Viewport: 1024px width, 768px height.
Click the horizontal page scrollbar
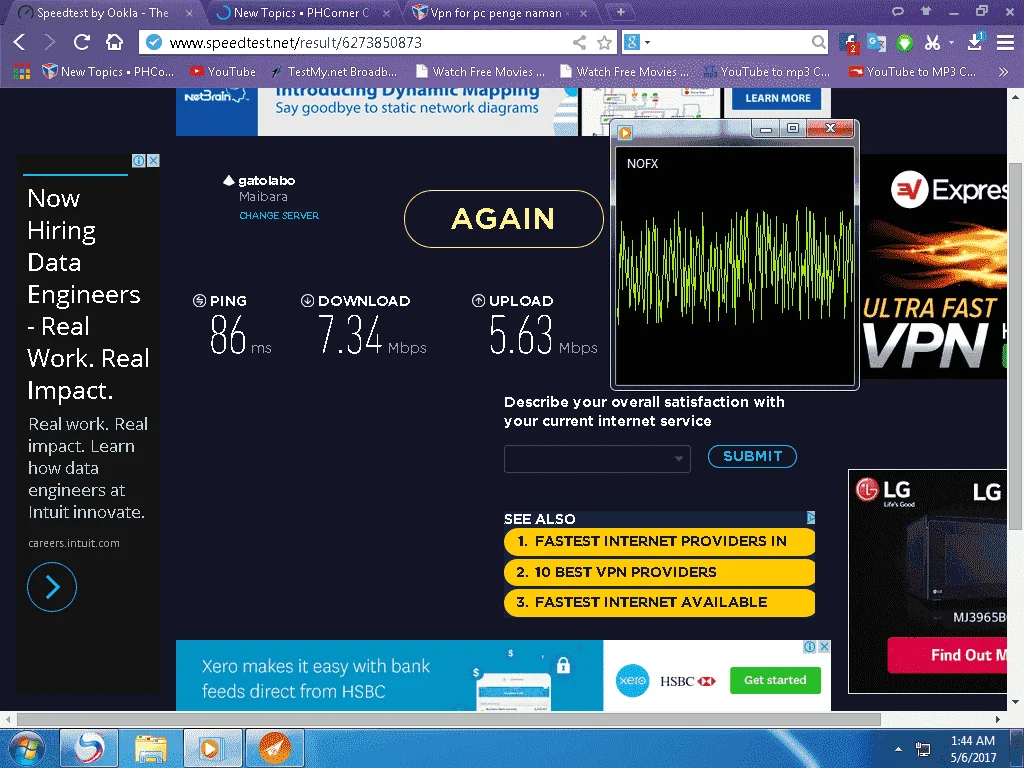[448, 719]
